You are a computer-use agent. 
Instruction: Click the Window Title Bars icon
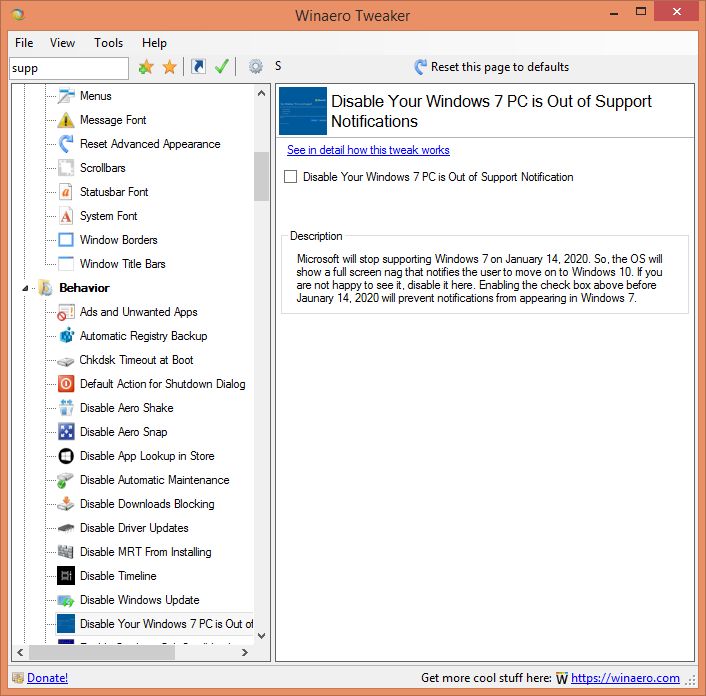coord(66,264)
